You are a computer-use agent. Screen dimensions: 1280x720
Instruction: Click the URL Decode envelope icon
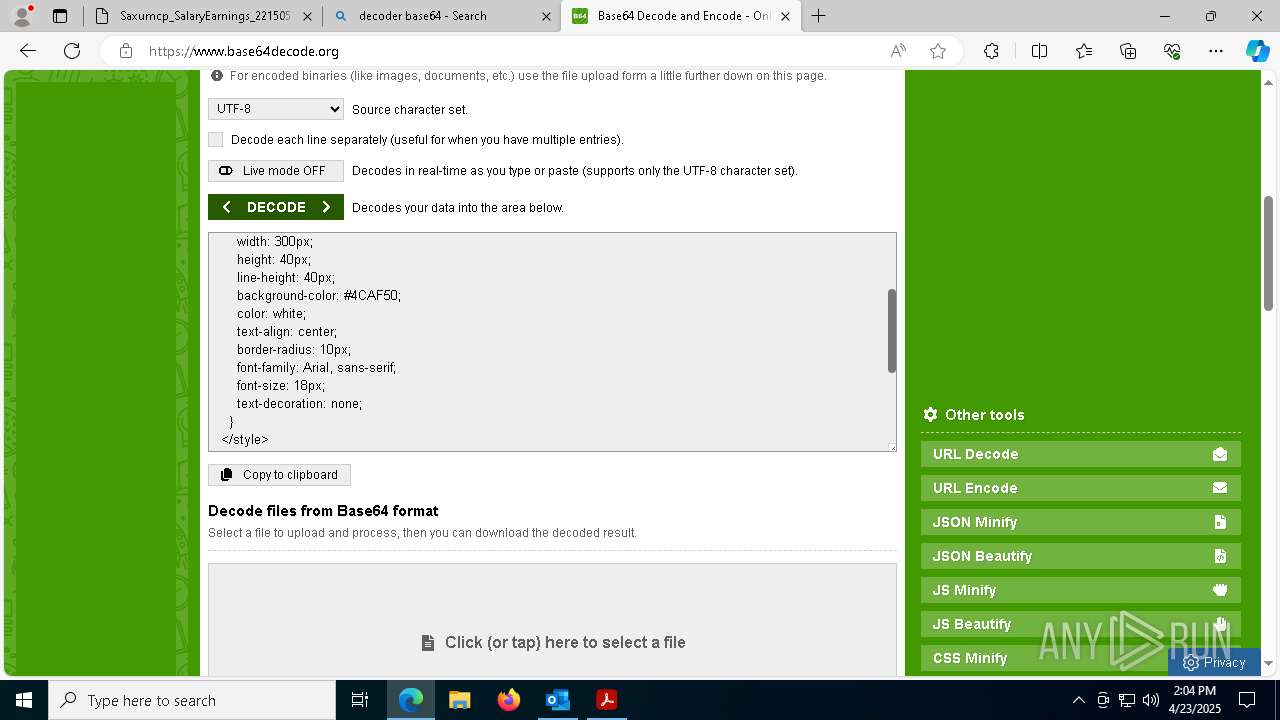click(1220, 454)
